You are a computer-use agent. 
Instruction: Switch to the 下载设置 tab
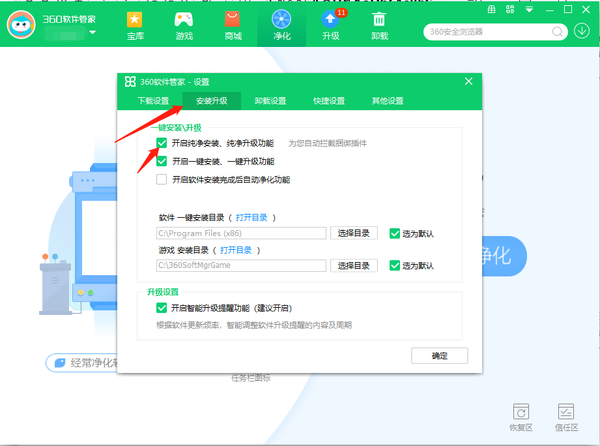153,101
